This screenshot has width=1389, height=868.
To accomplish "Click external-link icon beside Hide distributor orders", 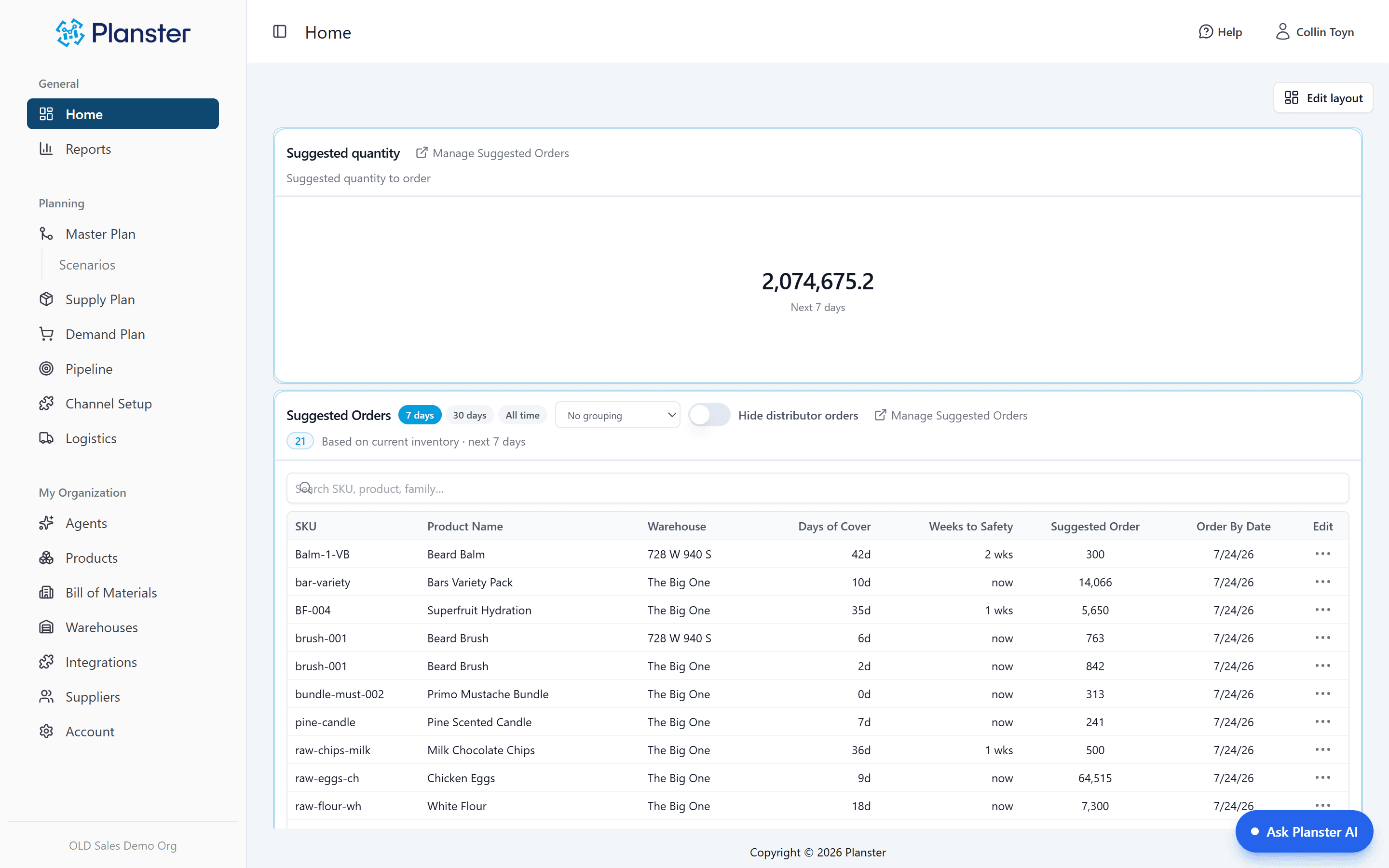I will tap(881, 415).
